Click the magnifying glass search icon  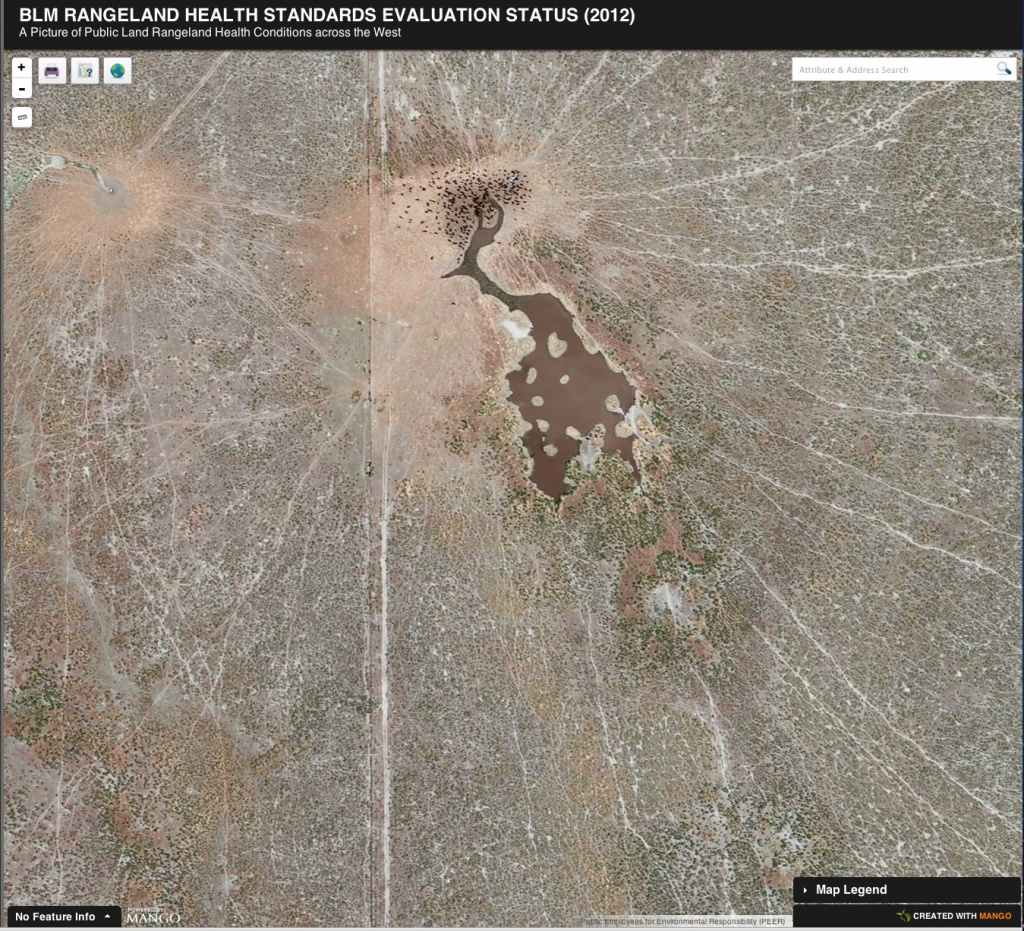tap(1003, 69)
